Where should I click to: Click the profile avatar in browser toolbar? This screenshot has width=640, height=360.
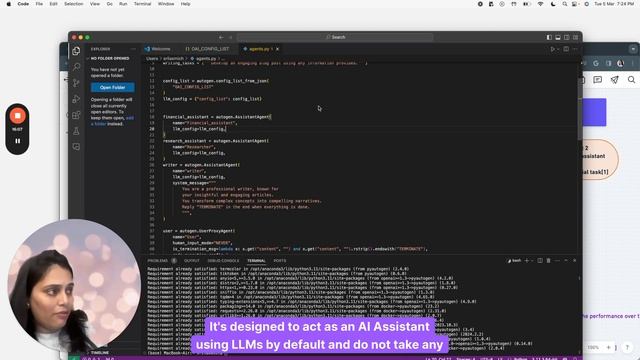[620, 63]
